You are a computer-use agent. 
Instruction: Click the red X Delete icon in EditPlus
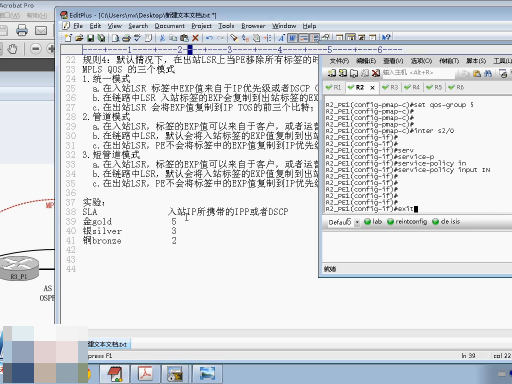195,38
